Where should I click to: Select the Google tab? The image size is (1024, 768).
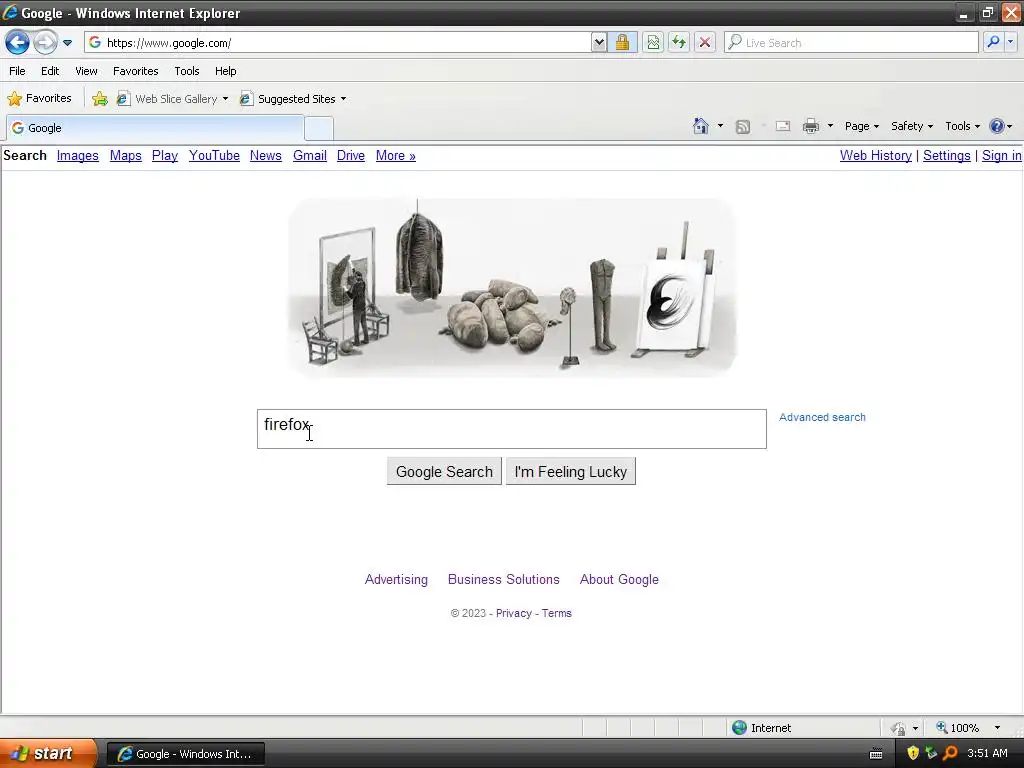155,128
